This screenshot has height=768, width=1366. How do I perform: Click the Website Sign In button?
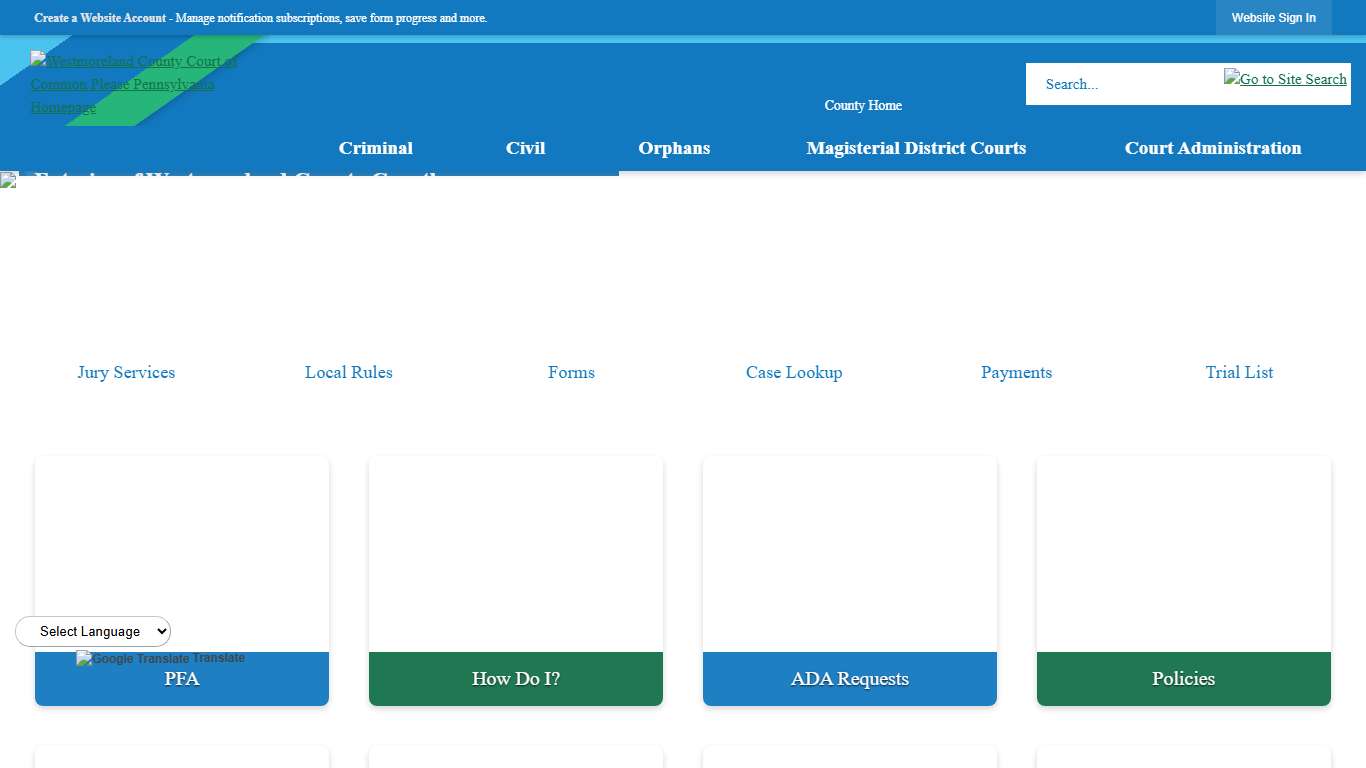[1274, 17]
